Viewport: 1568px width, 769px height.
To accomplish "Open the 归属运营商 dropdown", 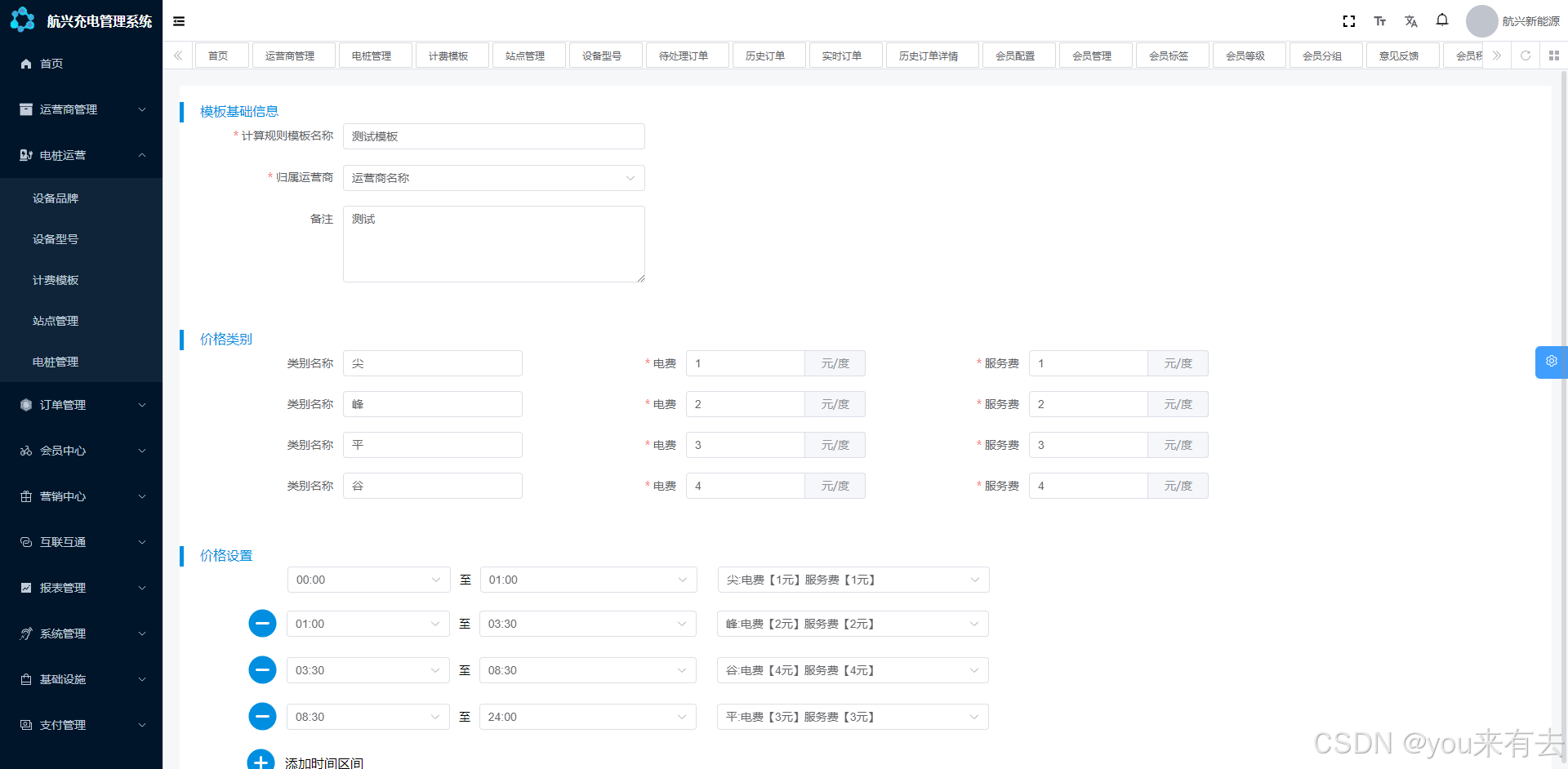I will tap(493, 178).
